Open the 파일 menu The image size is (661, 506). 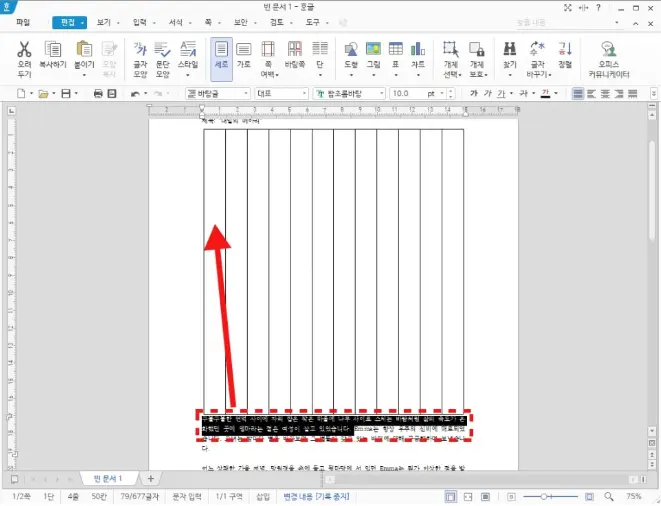[x=23, y=21]
